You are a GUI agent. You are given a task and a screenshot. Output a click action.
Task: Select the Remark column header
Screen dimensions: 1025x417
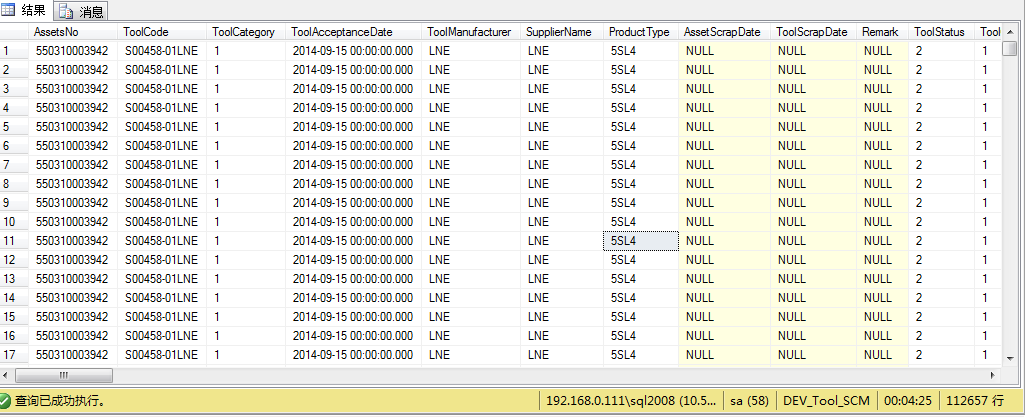(882, 32)
